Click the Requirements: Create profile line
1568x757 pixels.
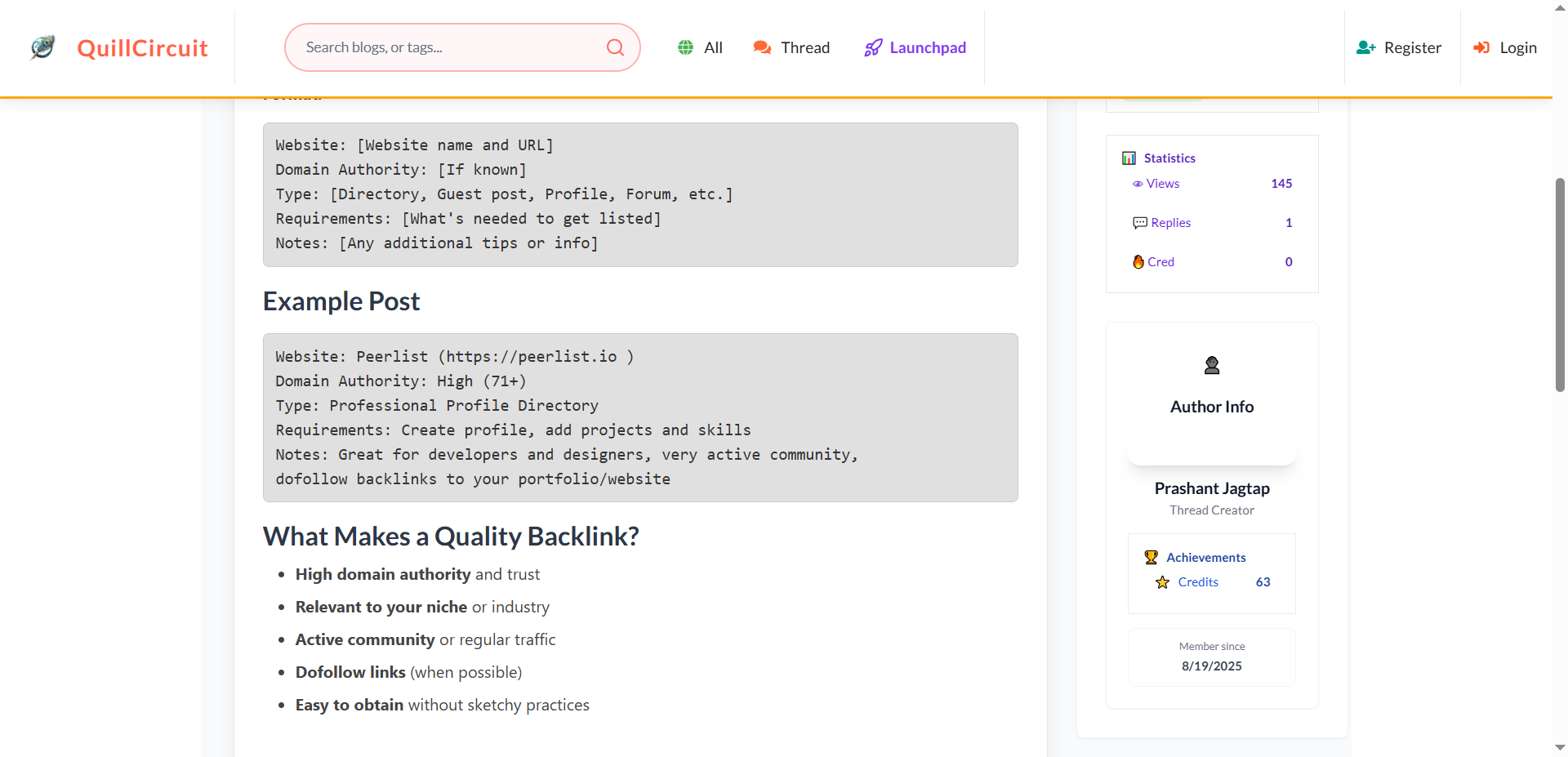click(x=513, y=430)
